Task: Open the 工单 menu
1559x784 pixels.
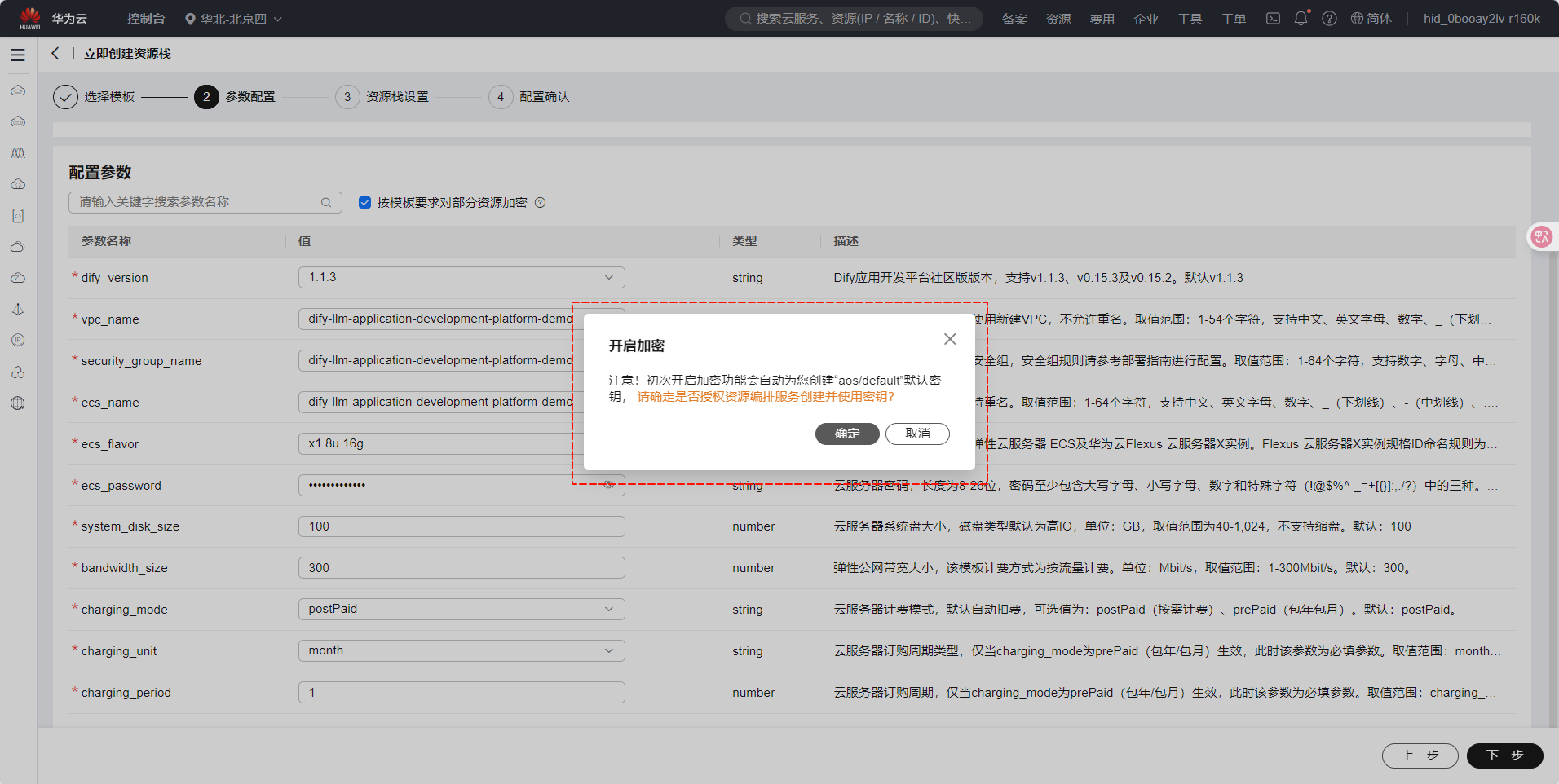Action: point(1234,19)
